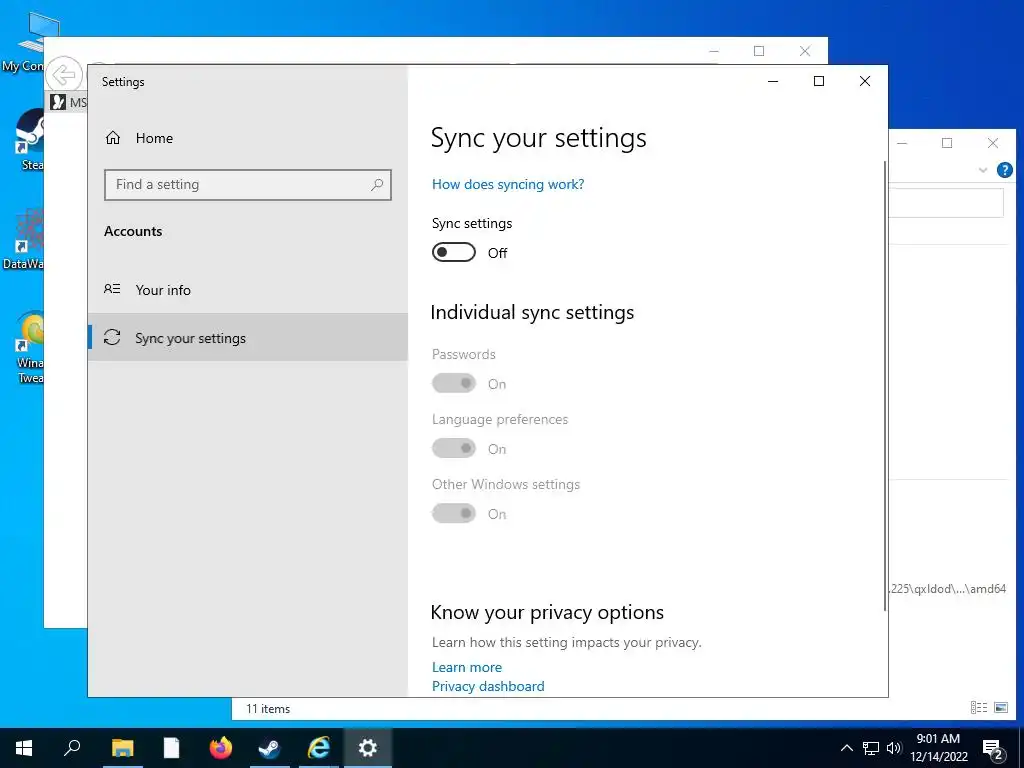Click the Know your privacy options heading
1024x768 pixels.
[547, 613]
